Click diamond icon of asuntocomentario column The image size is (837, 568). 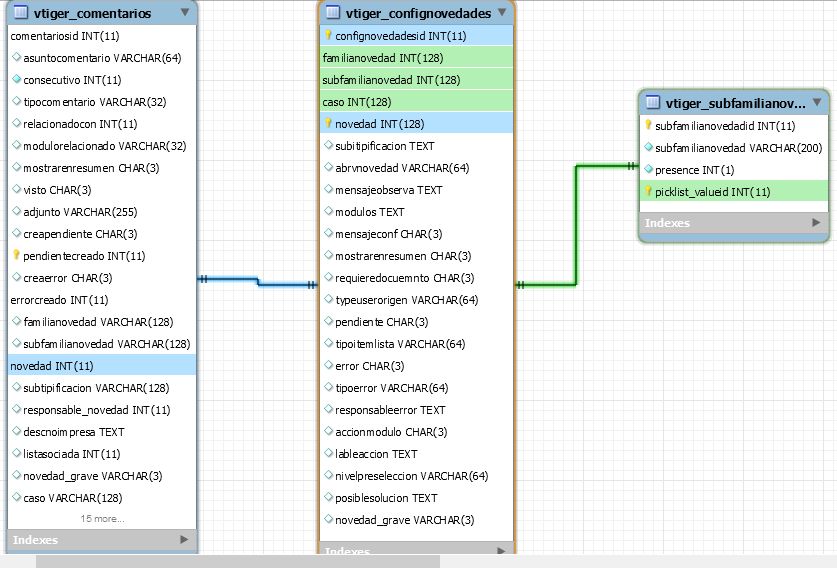point(17,57)
